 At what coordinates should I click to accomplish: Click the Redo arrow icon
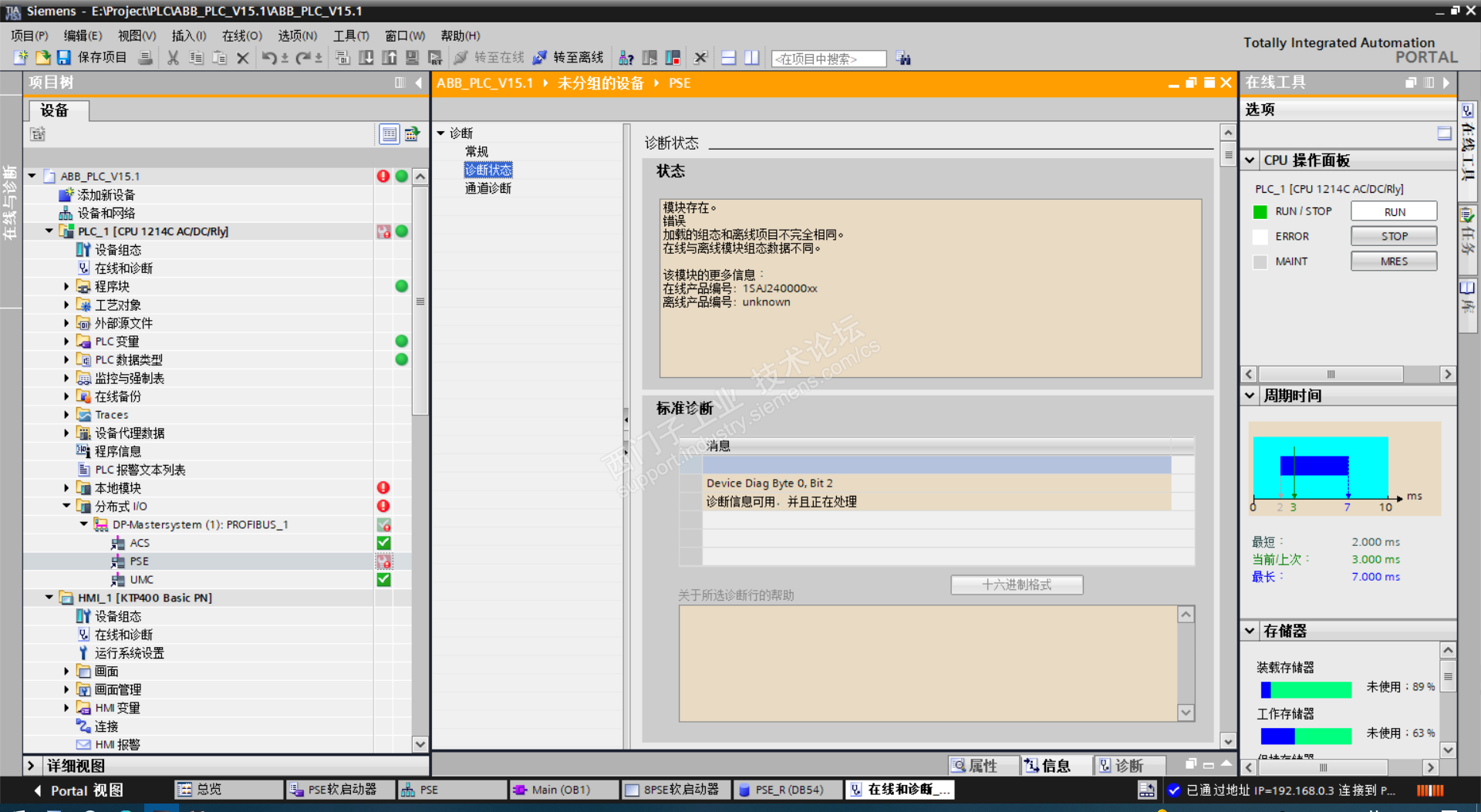pyautogui.click(x=304, y=58)
